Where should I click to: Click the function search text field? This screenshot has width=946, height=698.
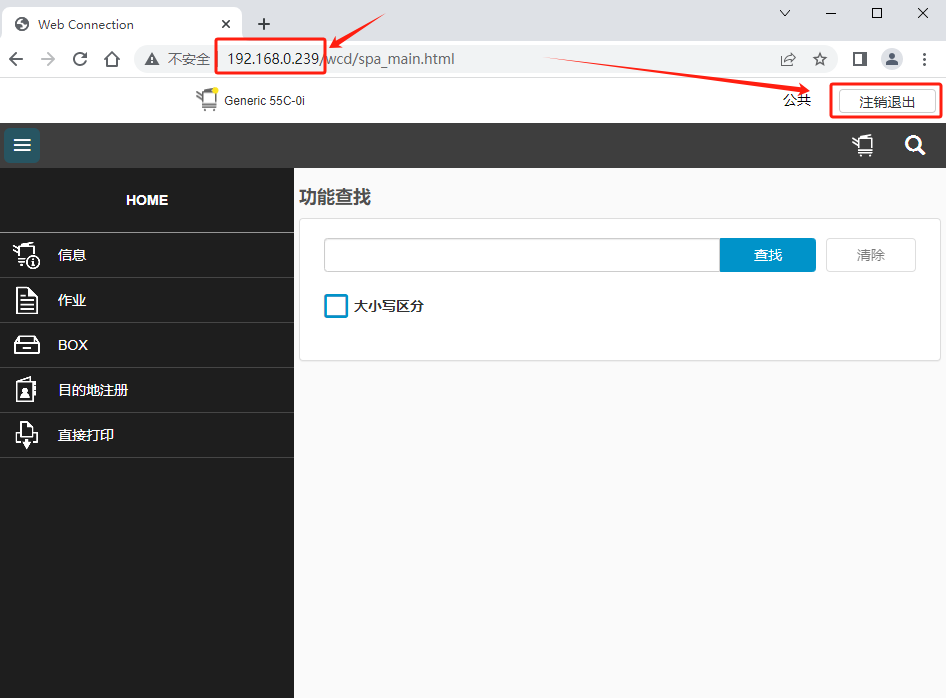pos(521,255)
